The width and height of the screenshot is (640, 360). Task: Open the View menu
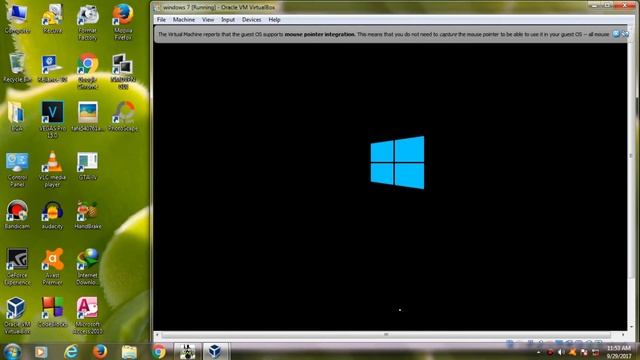coord(208,20)
